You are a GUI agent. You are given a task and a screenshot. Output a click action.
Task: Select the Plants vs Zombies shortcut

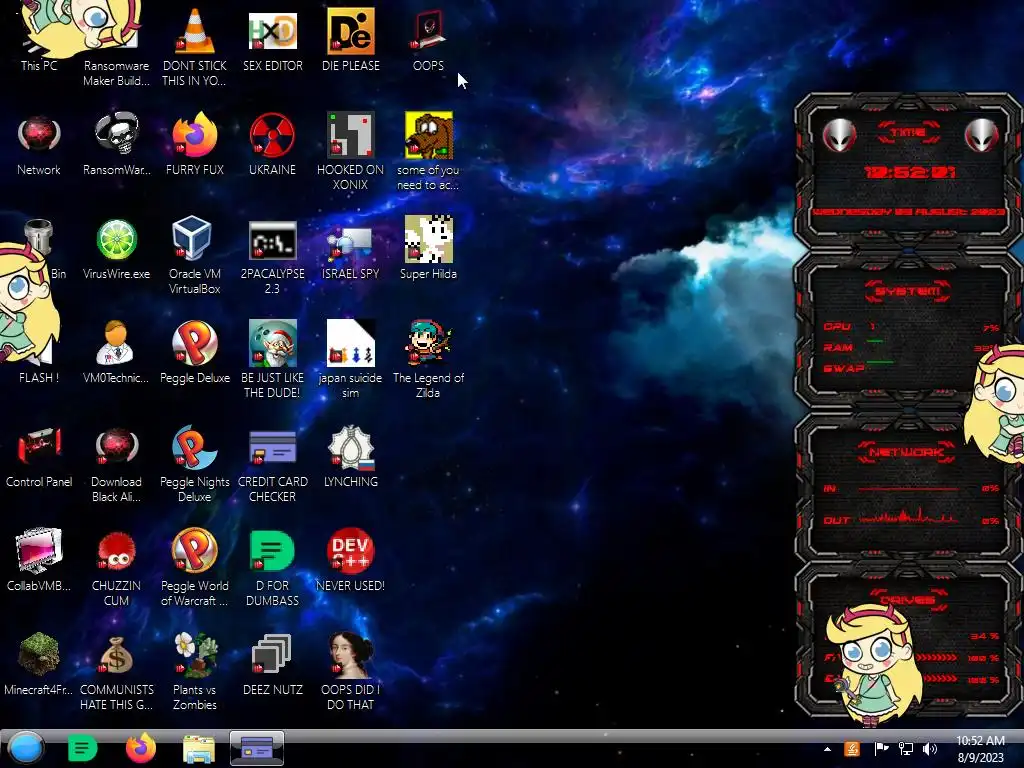[x=195, y=671]
